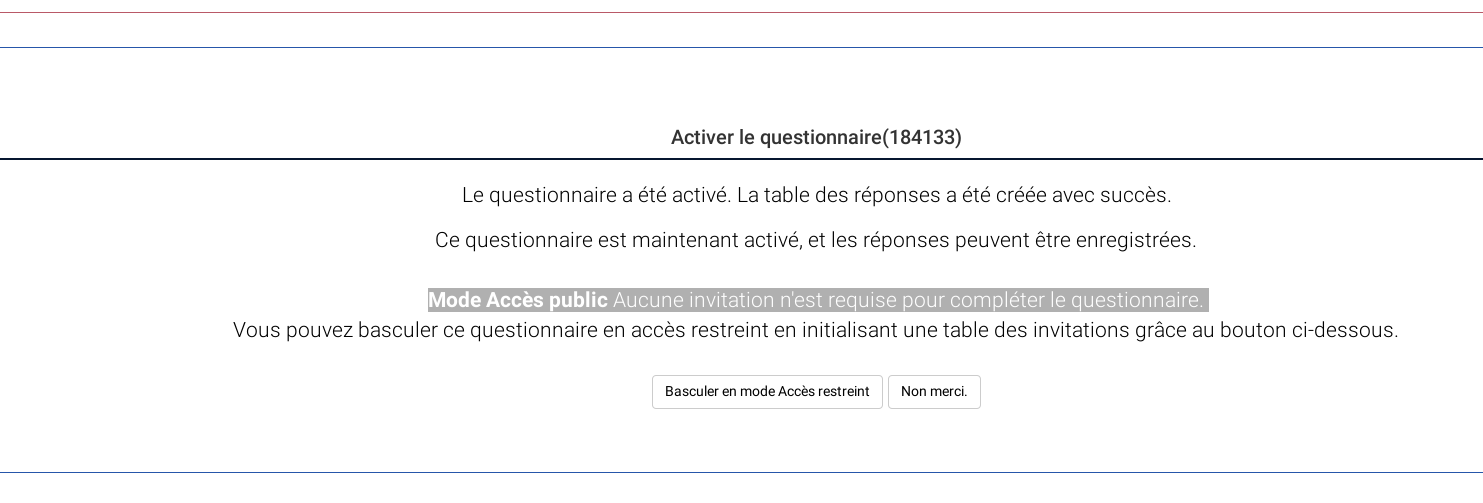Click the bold "Mode Accès public" label

point(518,301)
